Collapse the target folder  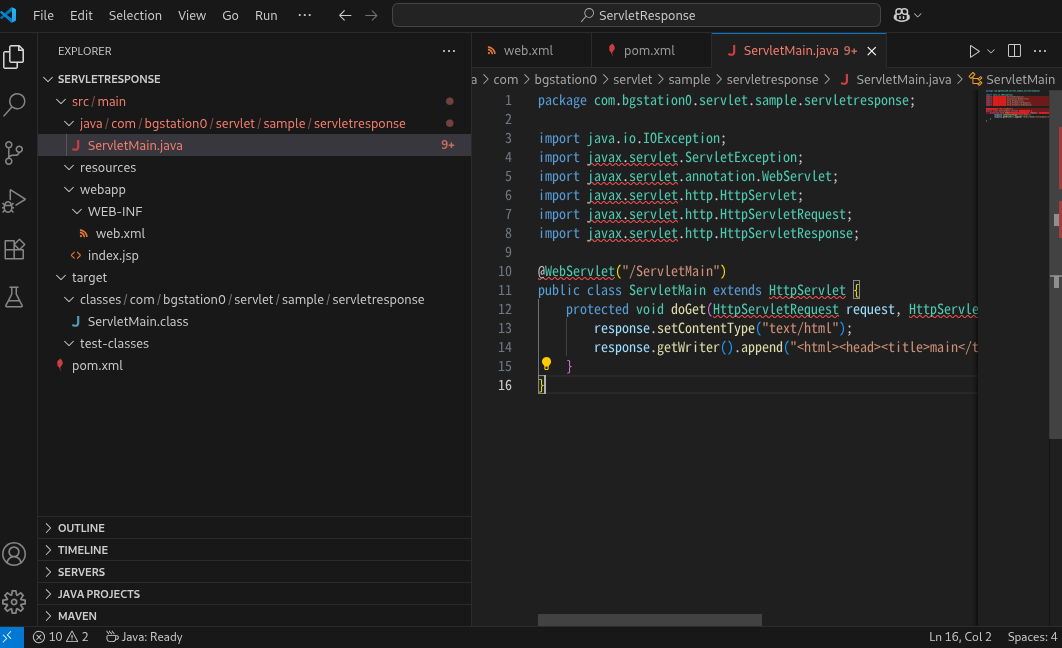61,278
